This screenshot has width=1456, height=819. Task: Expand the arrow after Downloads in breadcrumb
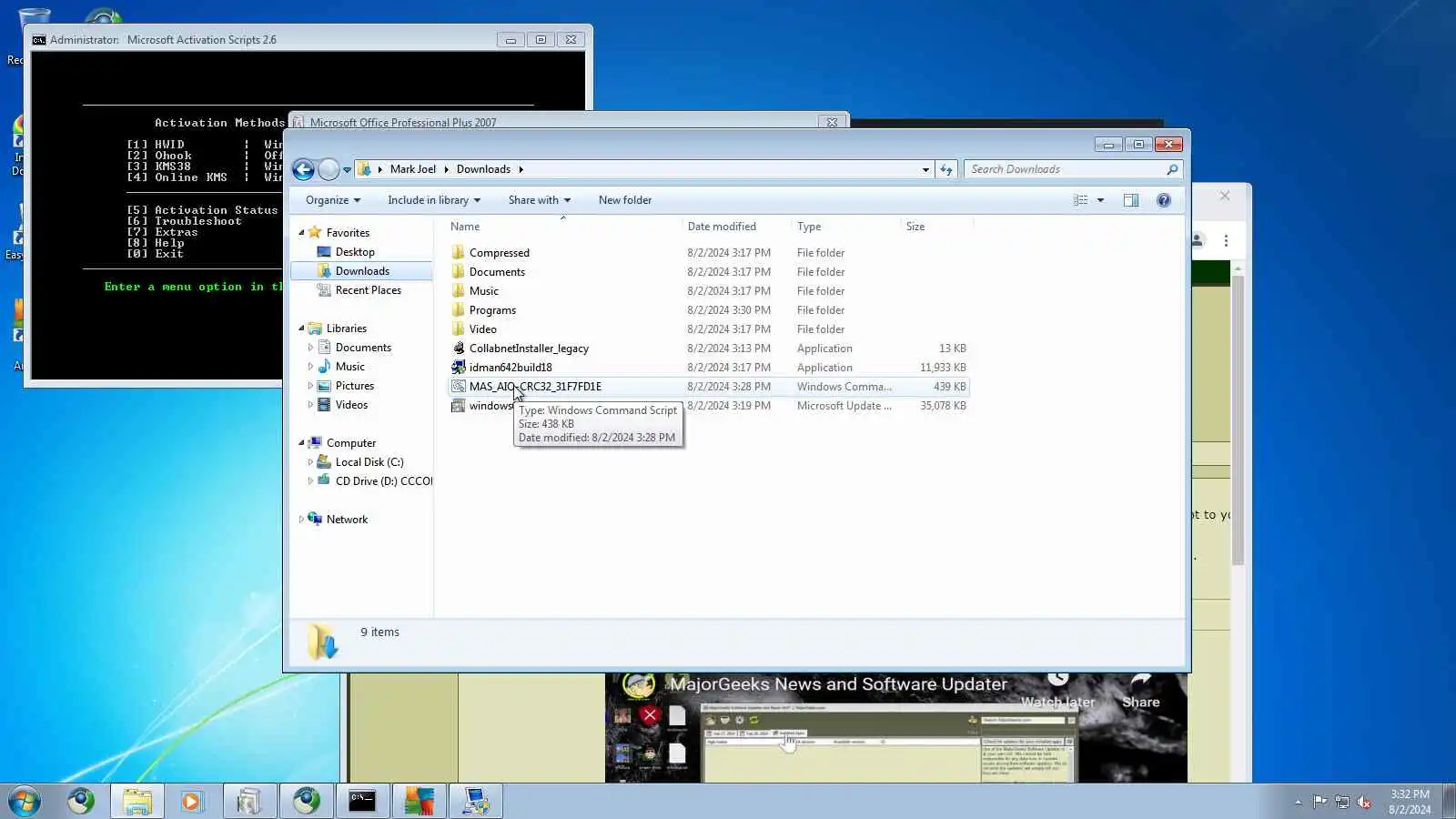tap(521, 169)
